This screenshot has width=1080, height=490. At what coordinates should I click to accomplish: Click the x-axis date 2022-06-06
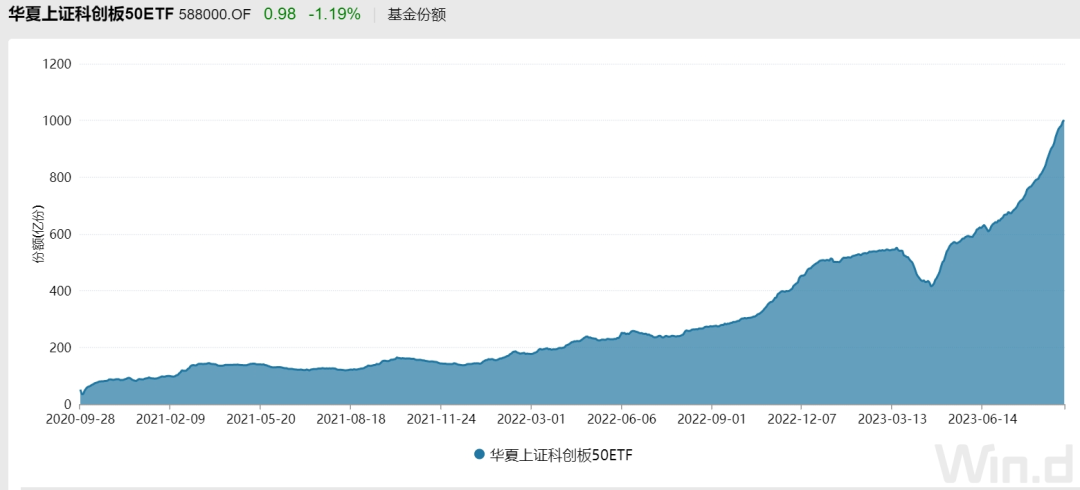point(621,418)
